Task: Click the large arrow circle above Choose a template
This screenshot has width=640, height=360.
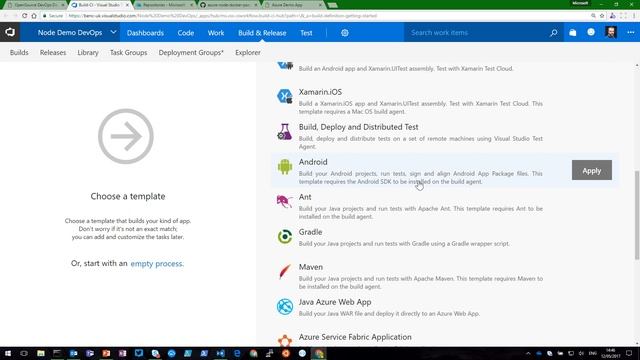Action: tap(126, 136)
